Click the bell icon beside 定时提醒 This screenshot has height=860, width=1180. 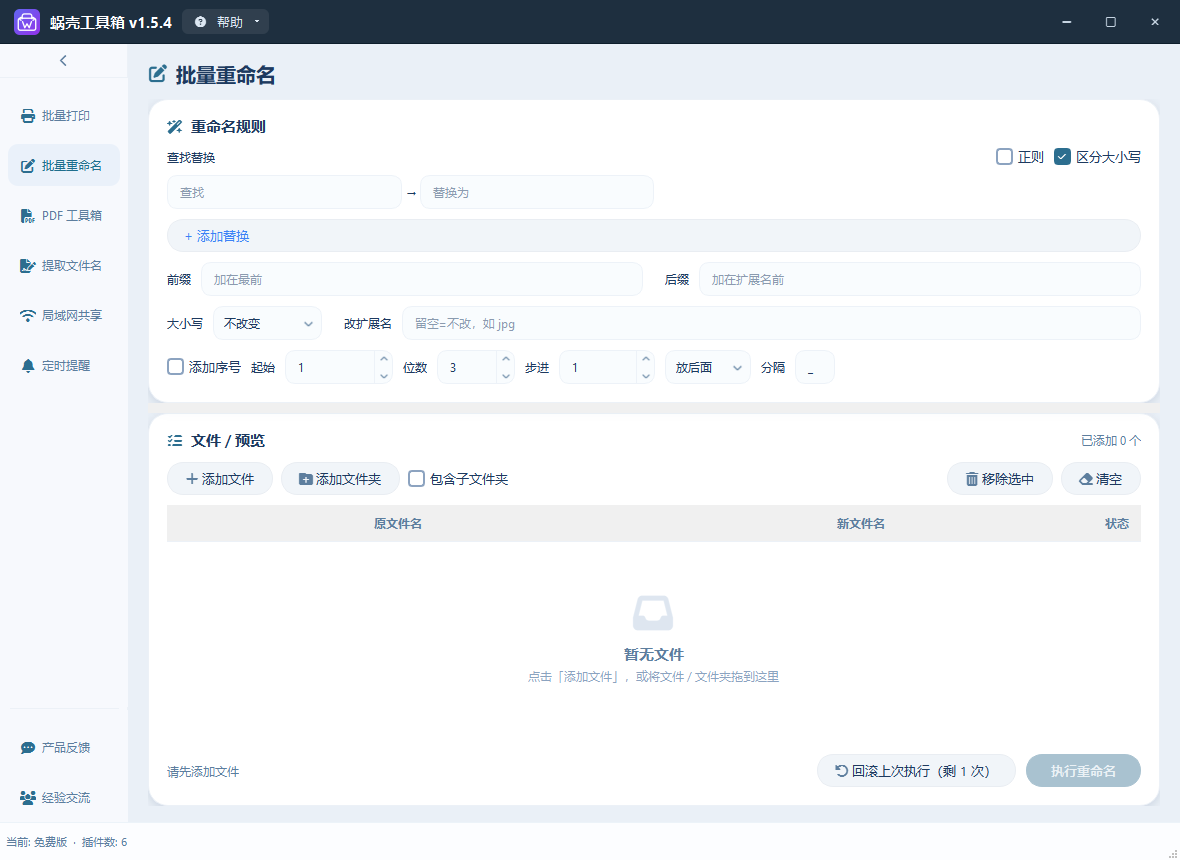point(28,366)
